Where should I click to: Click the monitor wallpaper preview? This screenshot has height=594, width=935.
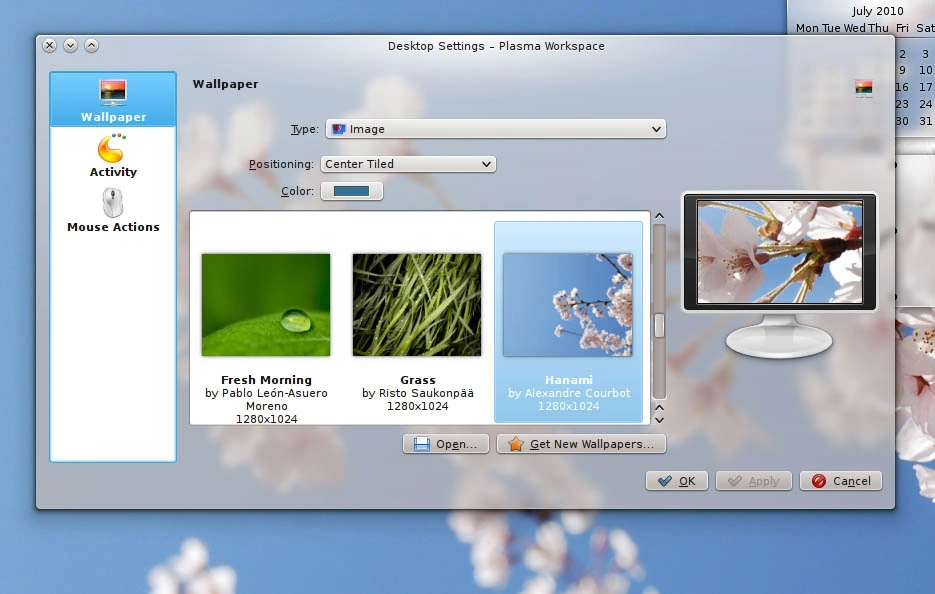[779, 252]
